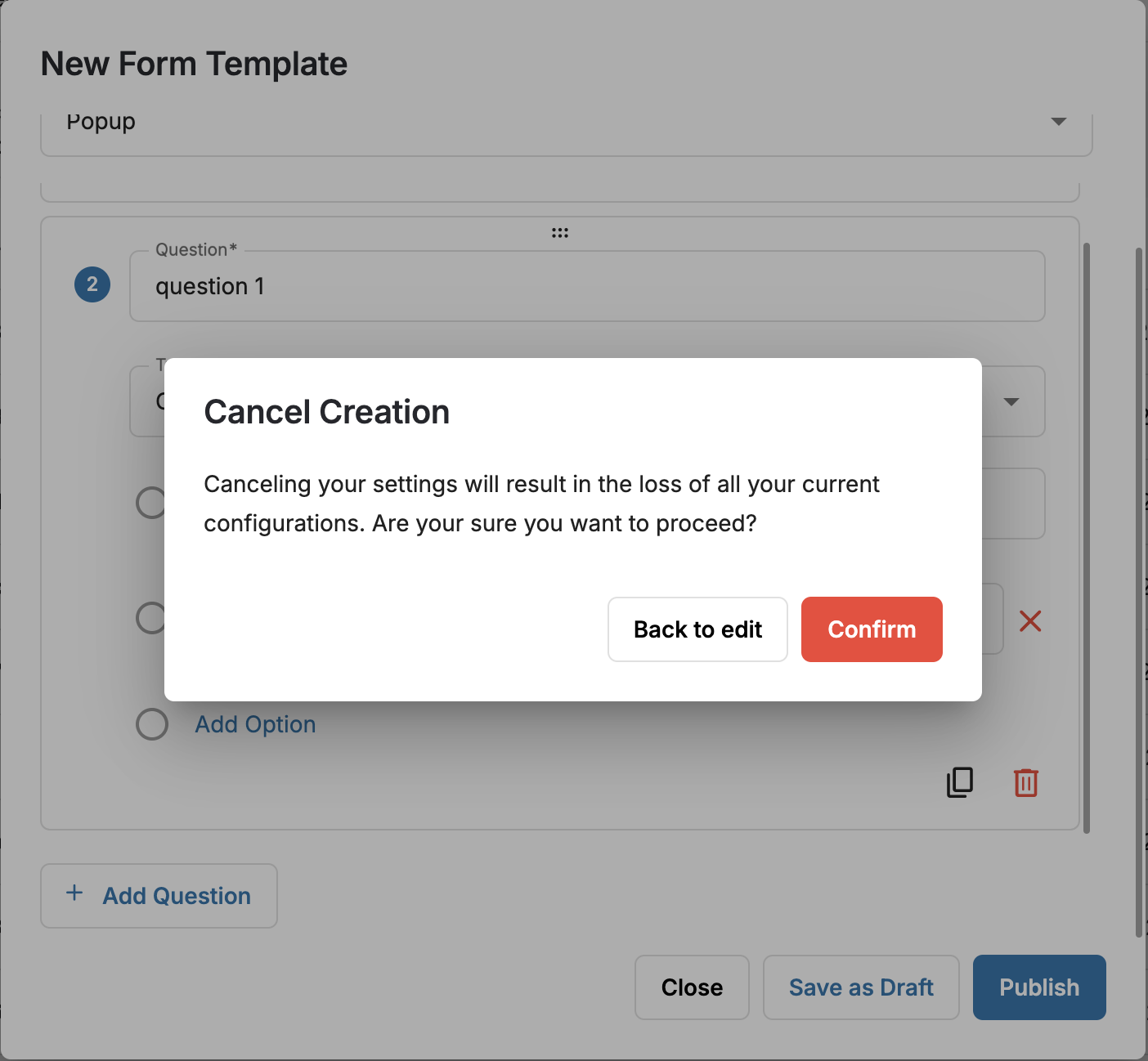
Task: Click the red trash delete question icon
Action: pos(1026,782)
